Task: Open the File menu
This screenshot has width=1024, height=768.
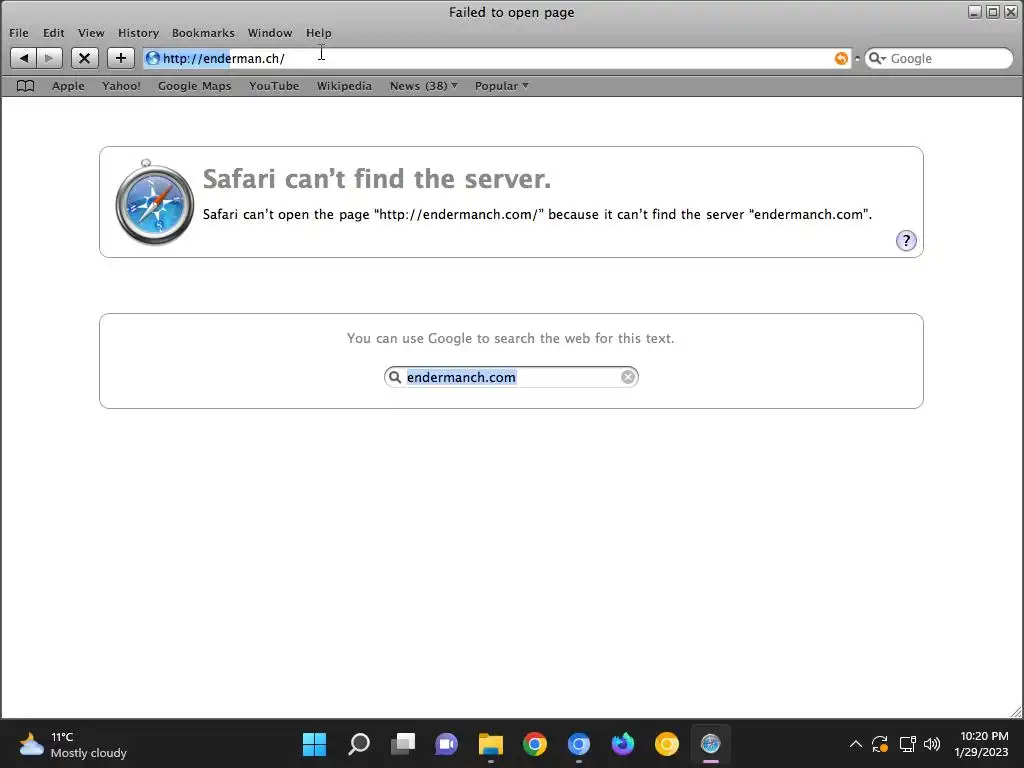Action: (19, 33)
